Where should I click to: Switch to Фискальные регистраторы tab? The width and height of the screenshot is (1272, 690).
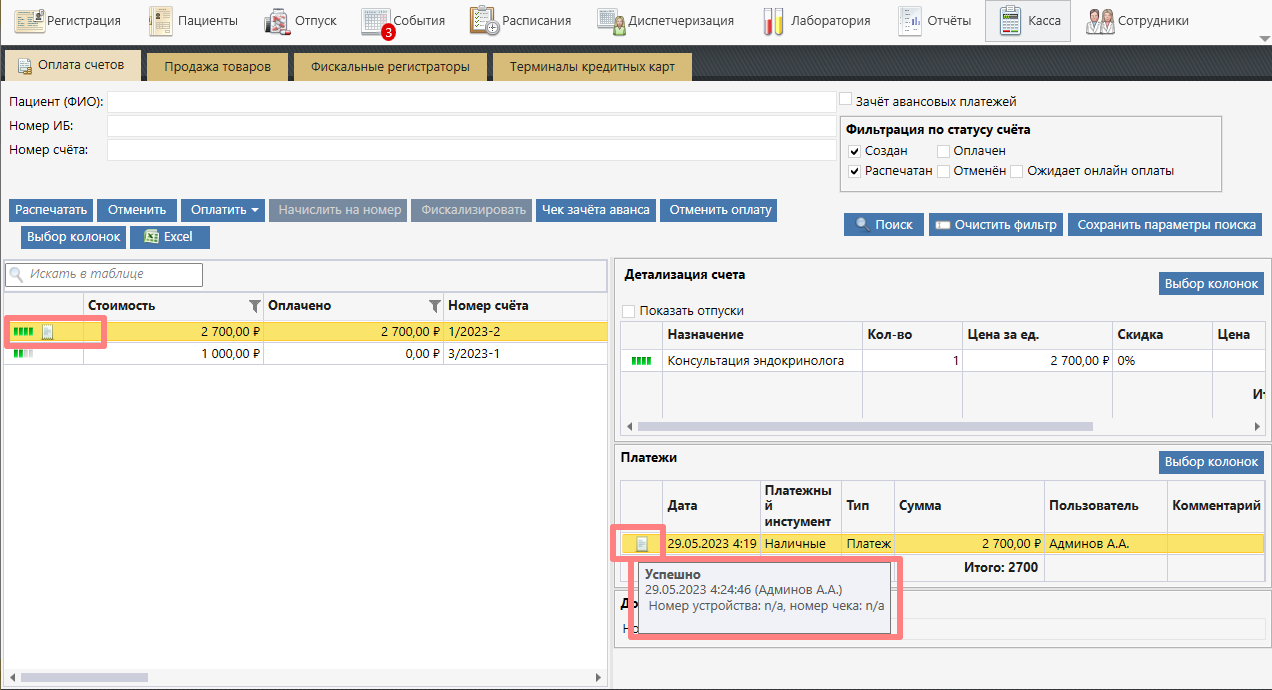[x=390, y=67]
